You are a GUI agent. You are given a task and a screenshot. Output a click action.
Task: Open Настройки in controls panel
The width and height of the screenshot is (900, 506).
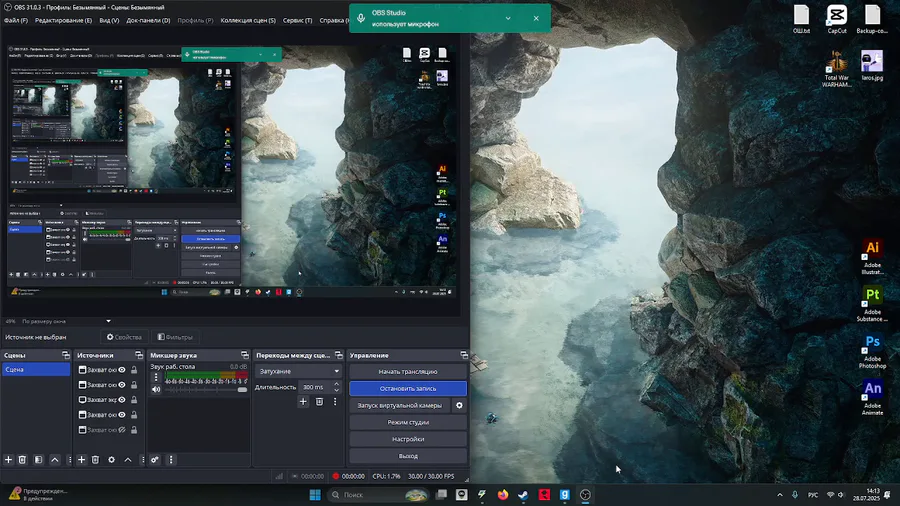(x=408, y=439)
